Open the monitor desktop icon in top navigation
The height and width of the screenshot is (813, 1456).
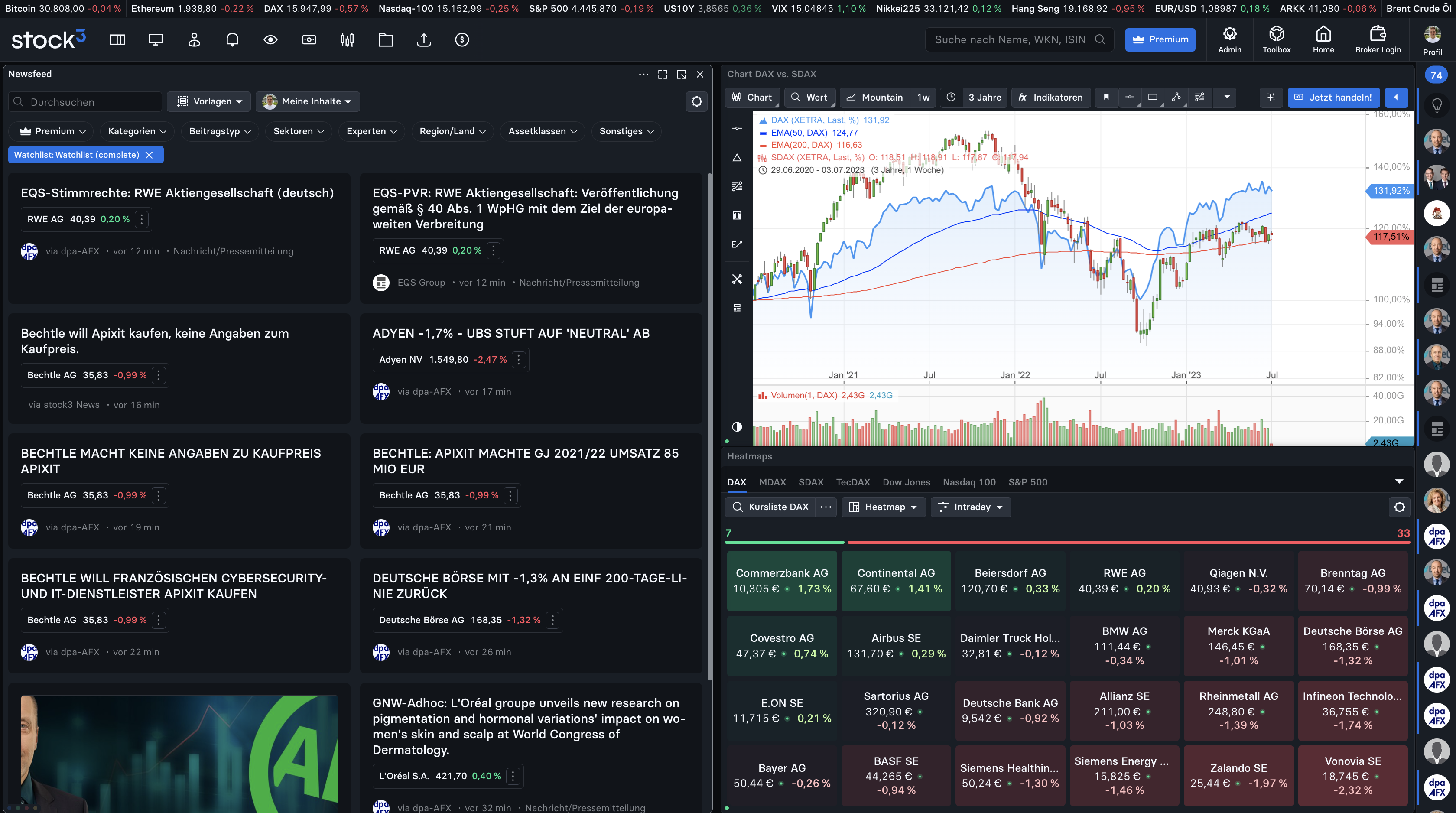pyautogui.click(x=156, y=39)
